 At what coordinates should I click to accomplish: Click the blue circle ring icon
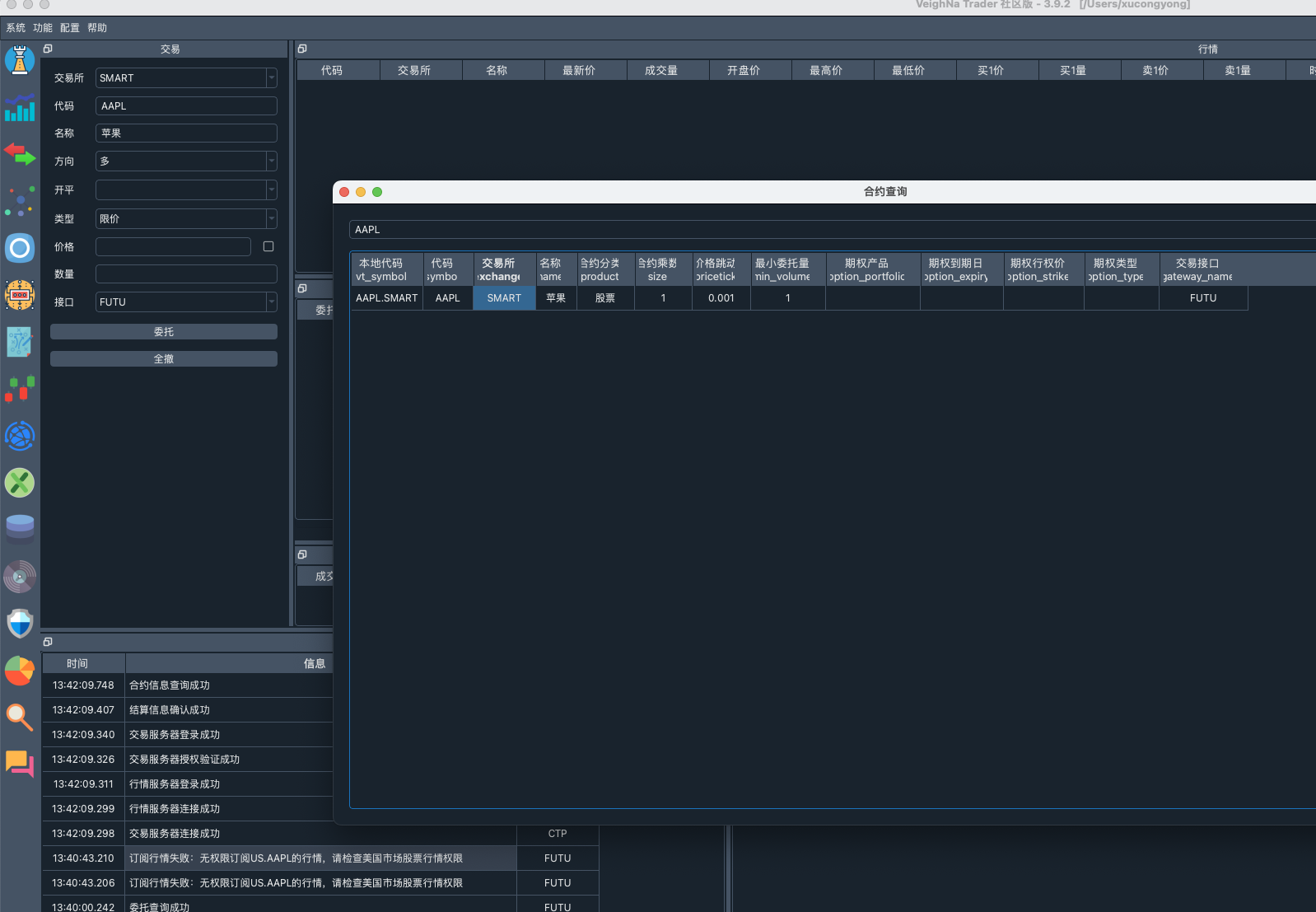point(20,248)
